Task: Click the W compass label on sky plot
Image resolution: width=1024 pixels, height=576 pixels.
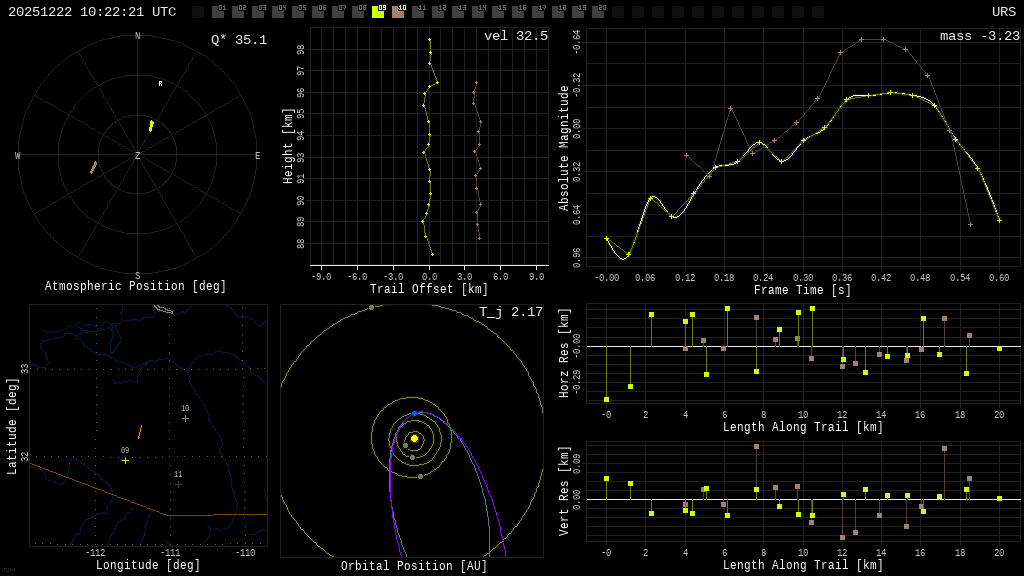Action: tap(18, 155)
